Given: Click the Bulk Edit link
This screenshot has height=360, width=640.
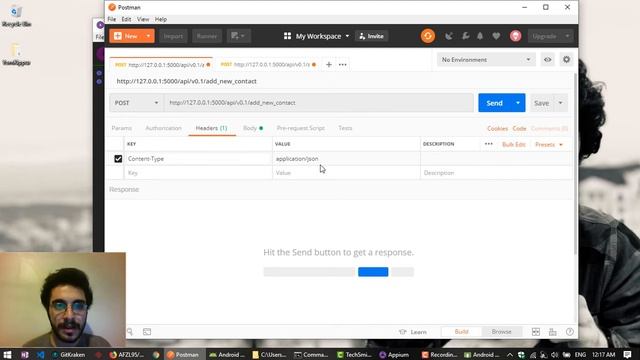Looking at the screenshot, I should [x=513, y=144].
